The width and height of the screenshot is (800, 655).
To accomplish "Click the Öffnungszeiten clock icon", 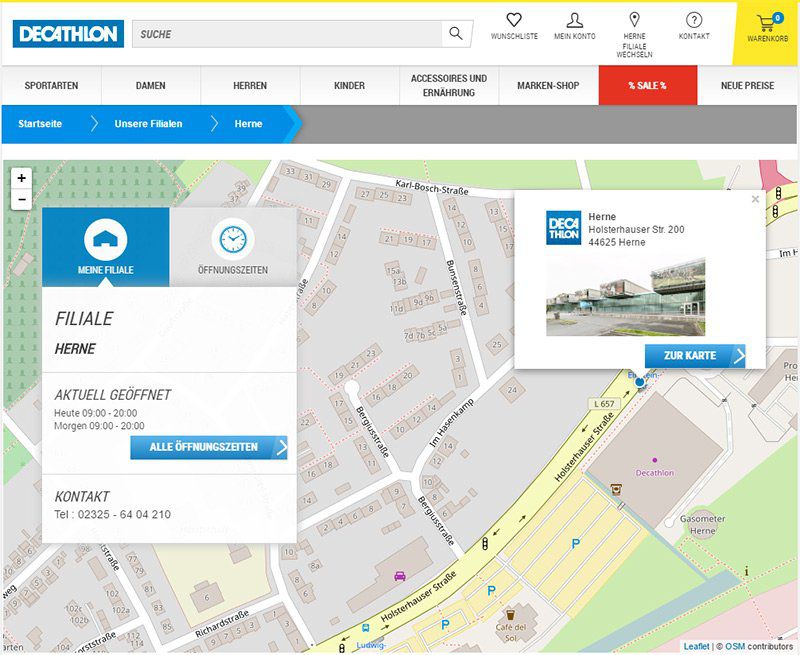I will 233,239.
